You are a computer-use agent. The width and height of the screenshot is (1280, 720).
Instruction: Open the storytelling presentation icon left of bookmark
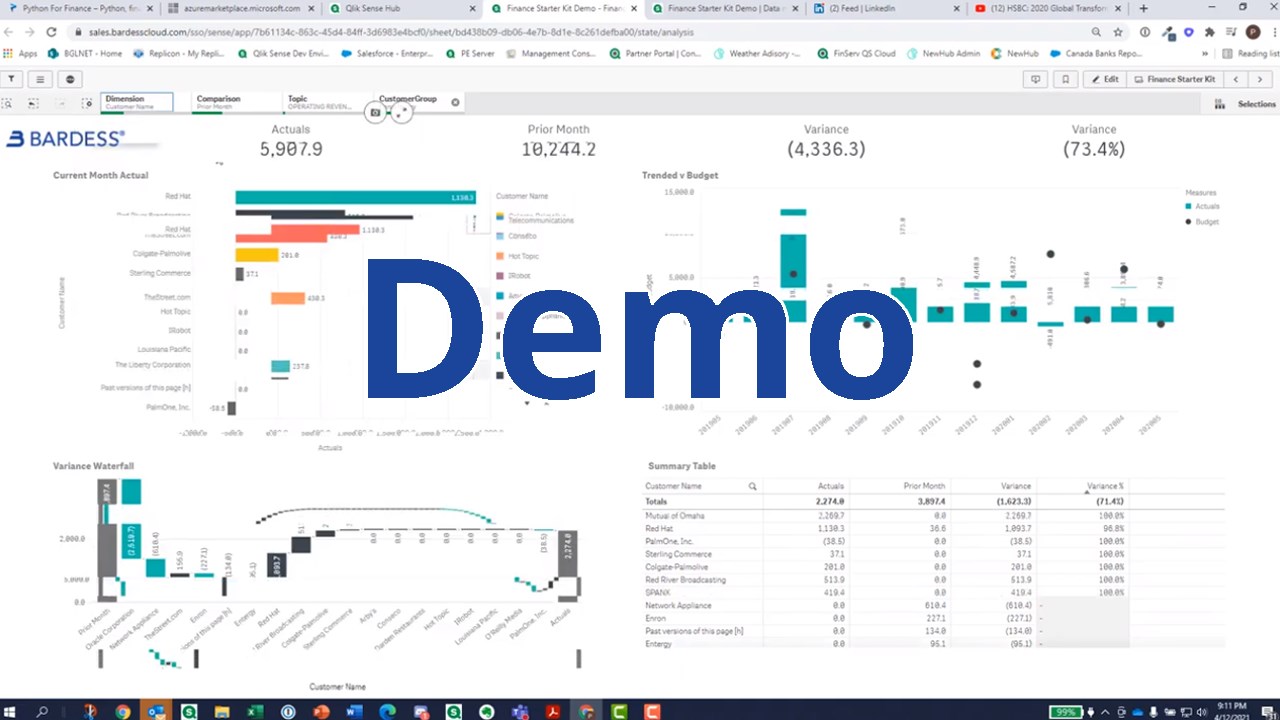point(1036,79)
